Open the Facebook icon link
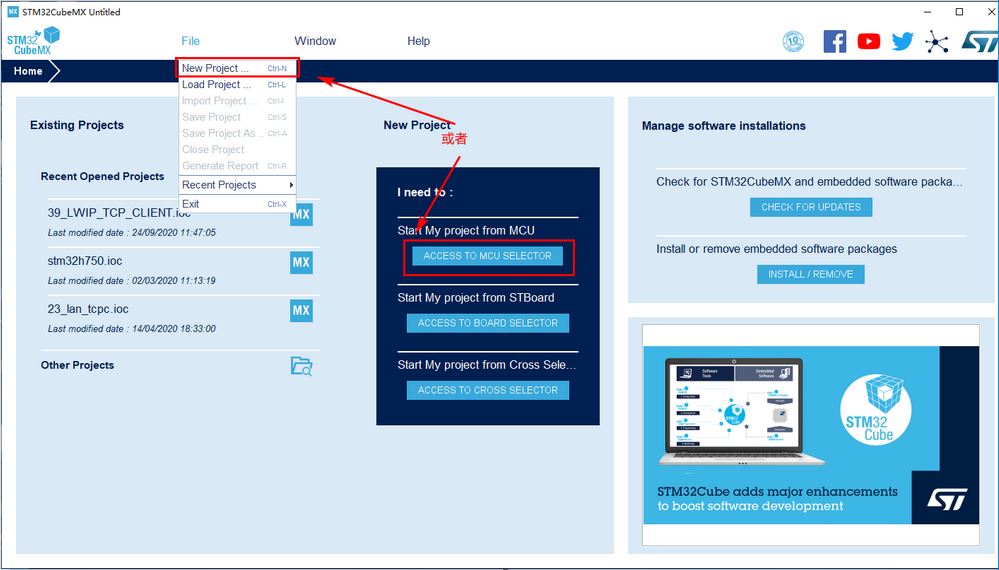The height and width of the screenshot is (570, 999). [x=835, y=41]
